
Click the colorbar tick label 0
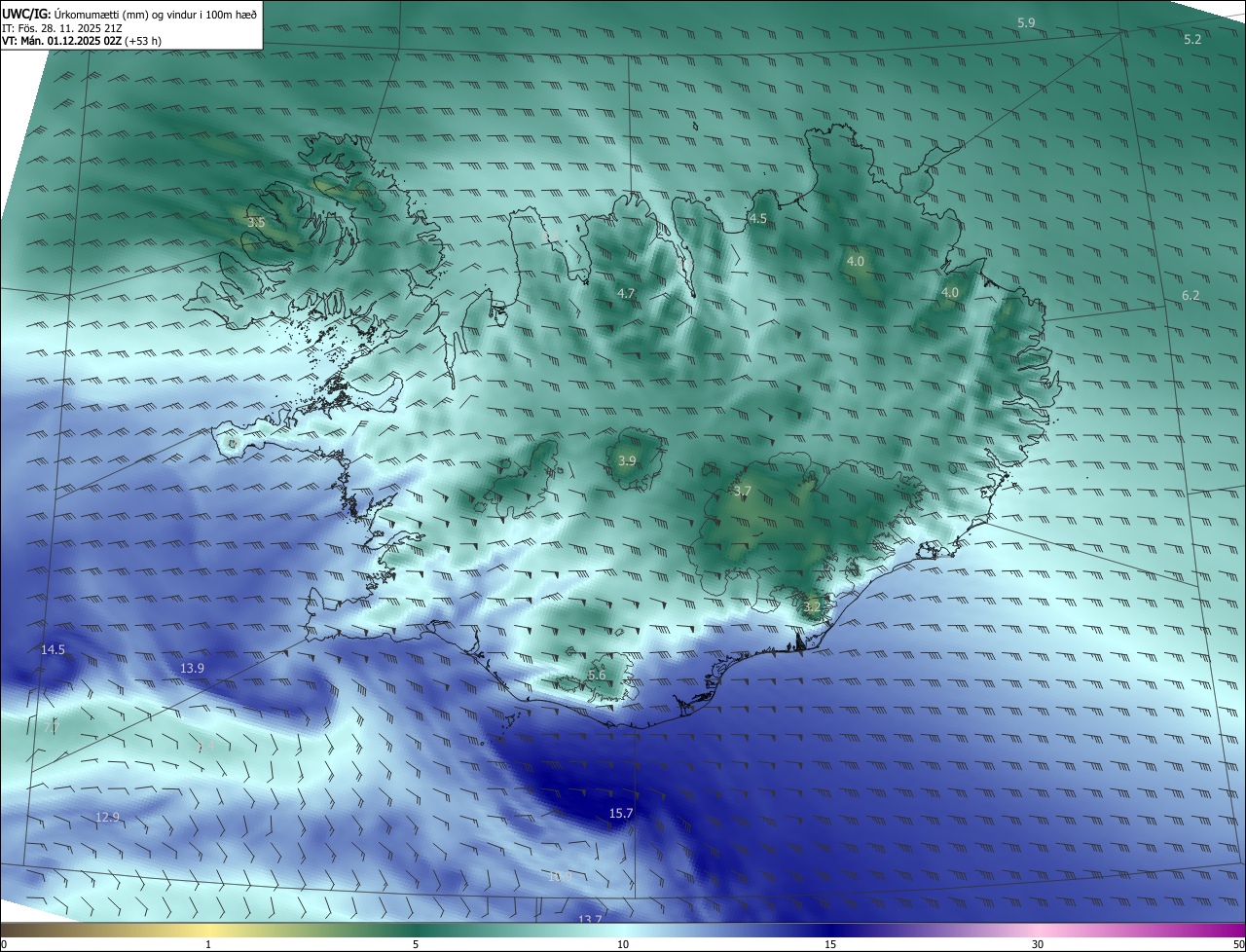4,944
